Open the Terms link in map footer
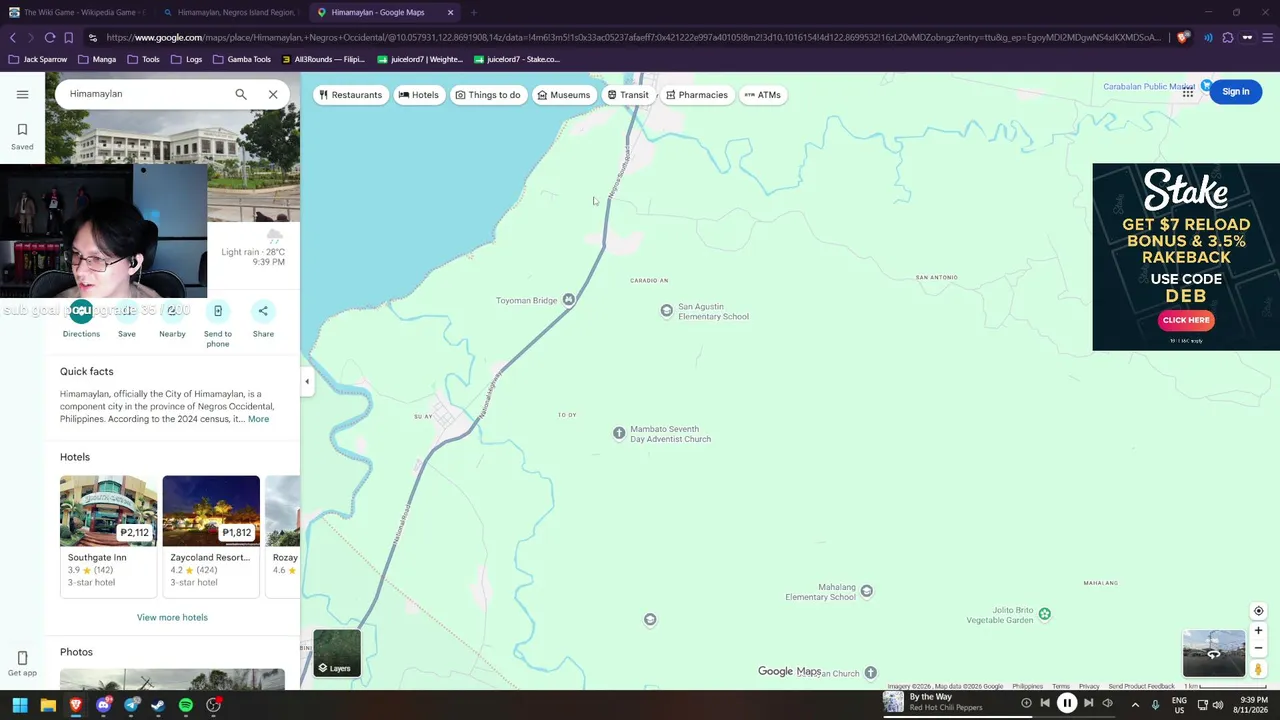Screen dimensions: 1280x720 (x=1061, y=687)
